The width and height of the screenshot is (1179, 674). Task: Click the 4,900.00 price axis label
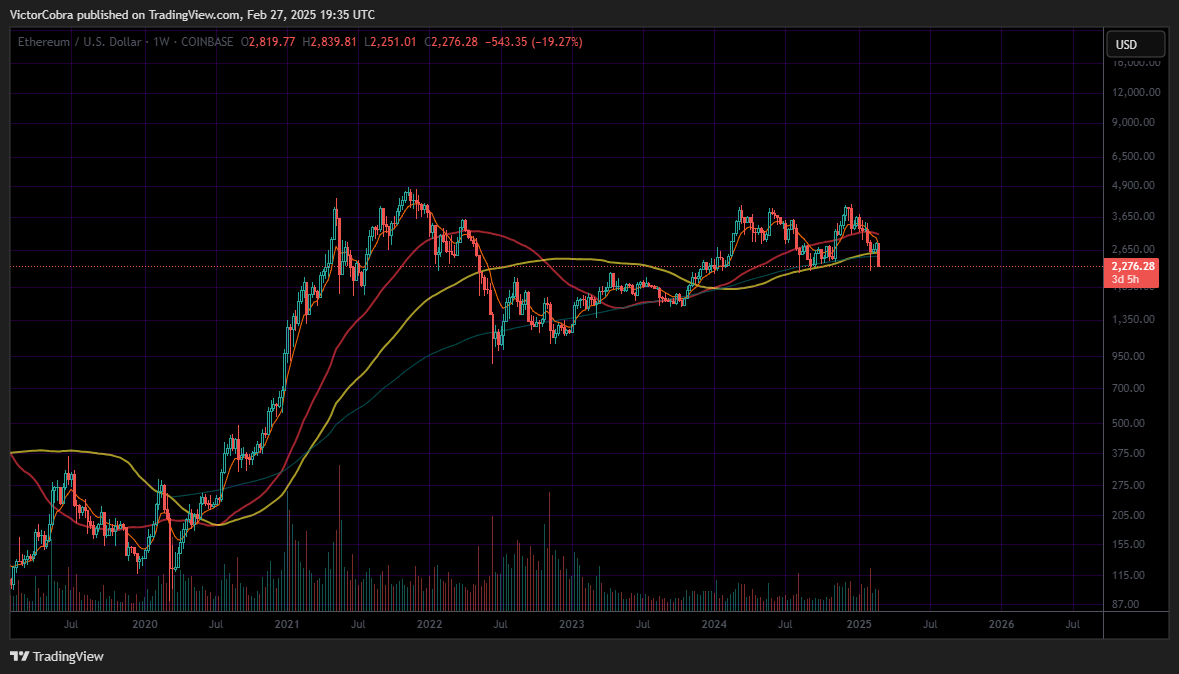click(x=1133, y=186)
